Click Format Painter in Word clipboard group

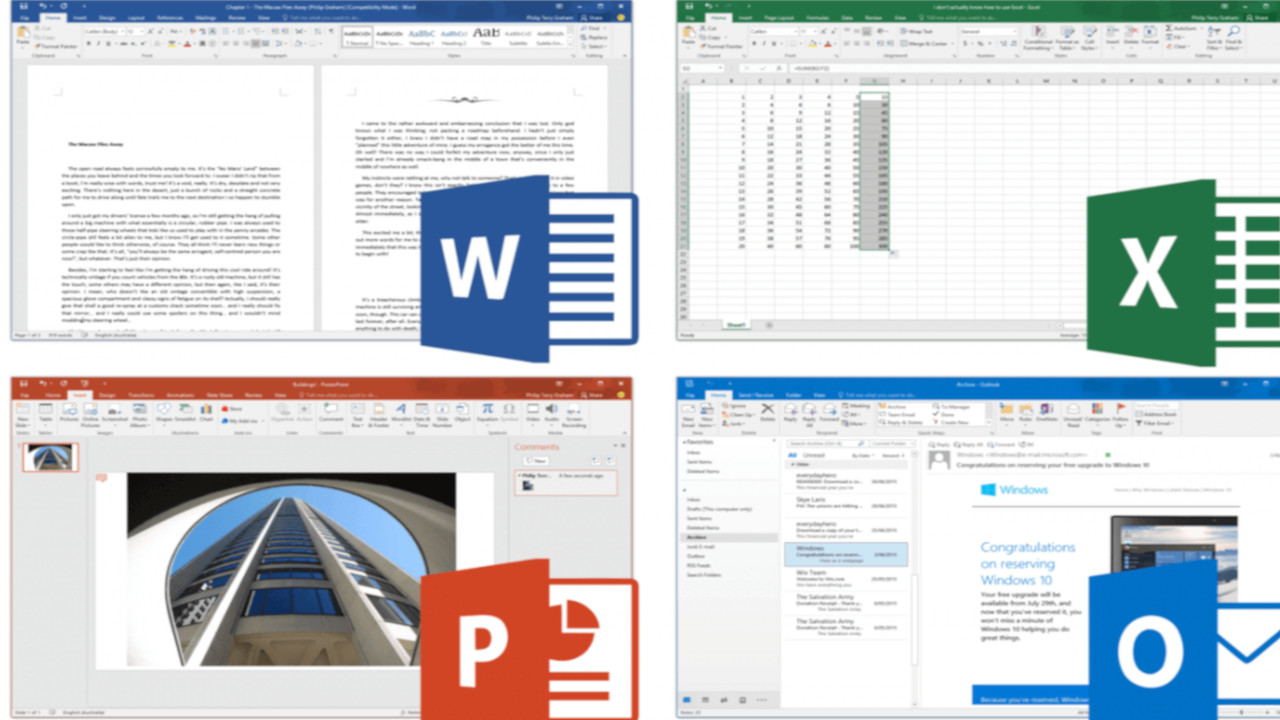click(56, 47)
